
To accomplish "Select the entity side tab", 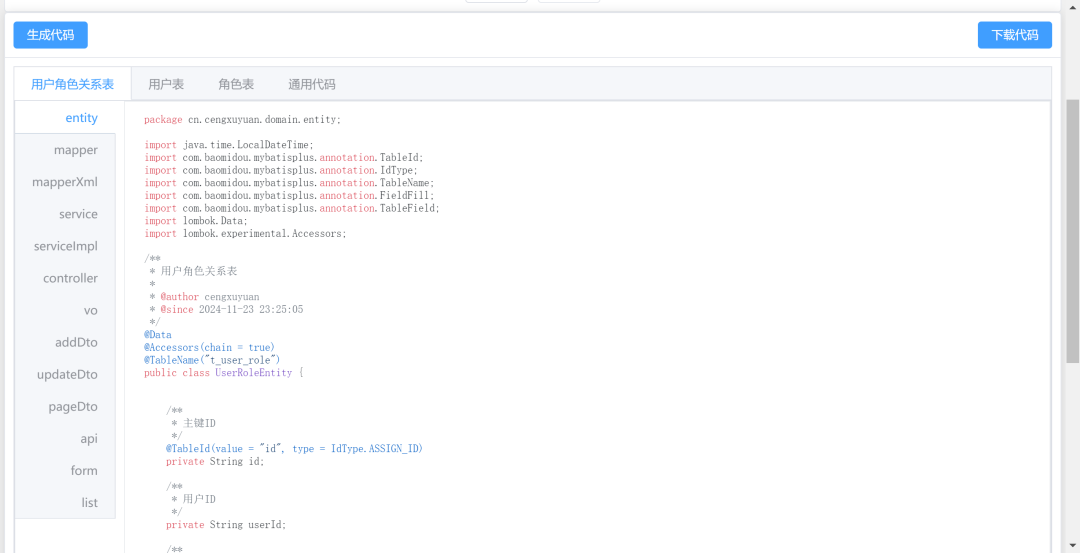I will [x=81, y=118].
